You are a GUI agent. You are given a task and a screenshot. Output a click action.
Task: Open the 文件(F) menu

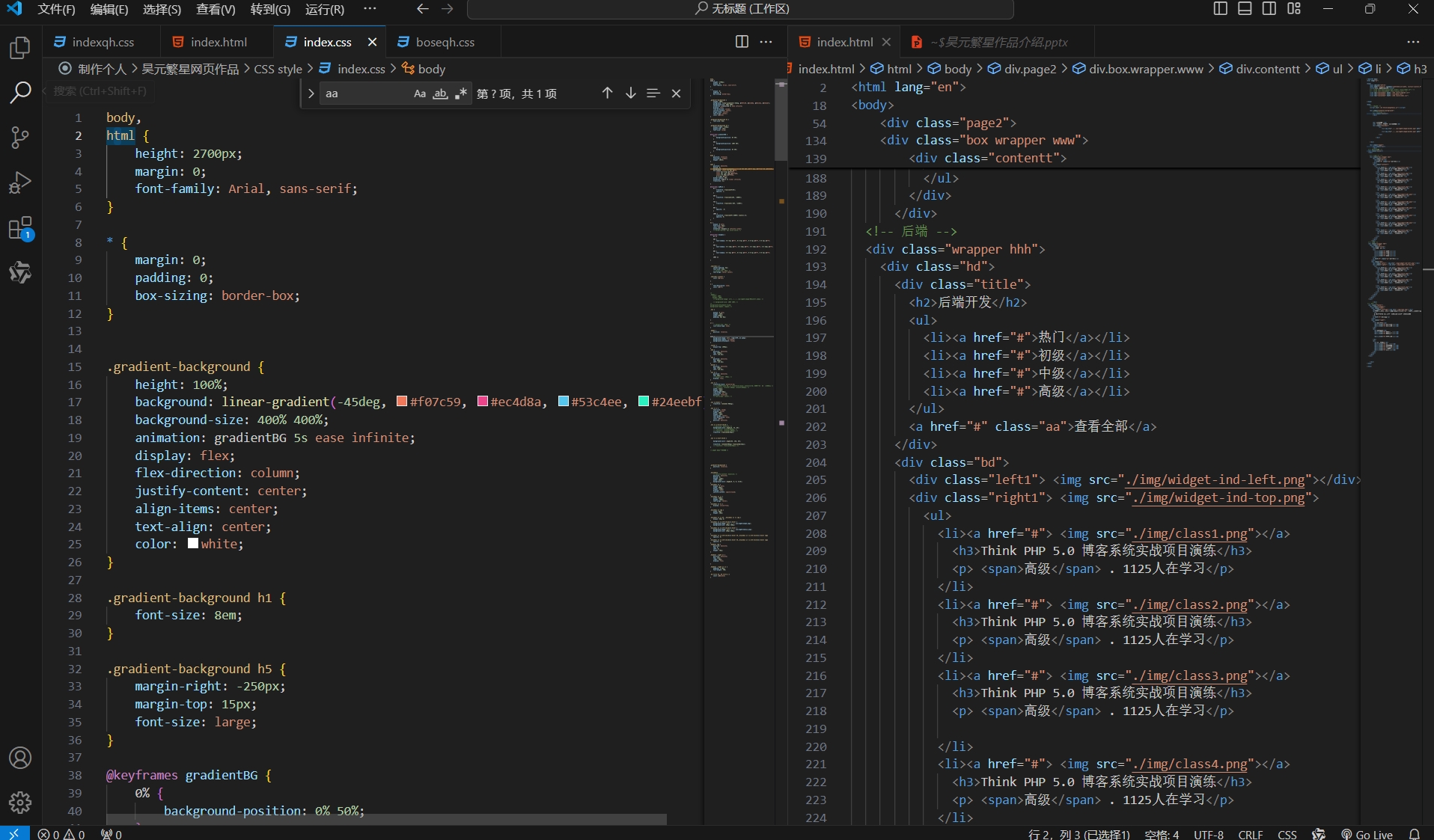tap(56, 9)
